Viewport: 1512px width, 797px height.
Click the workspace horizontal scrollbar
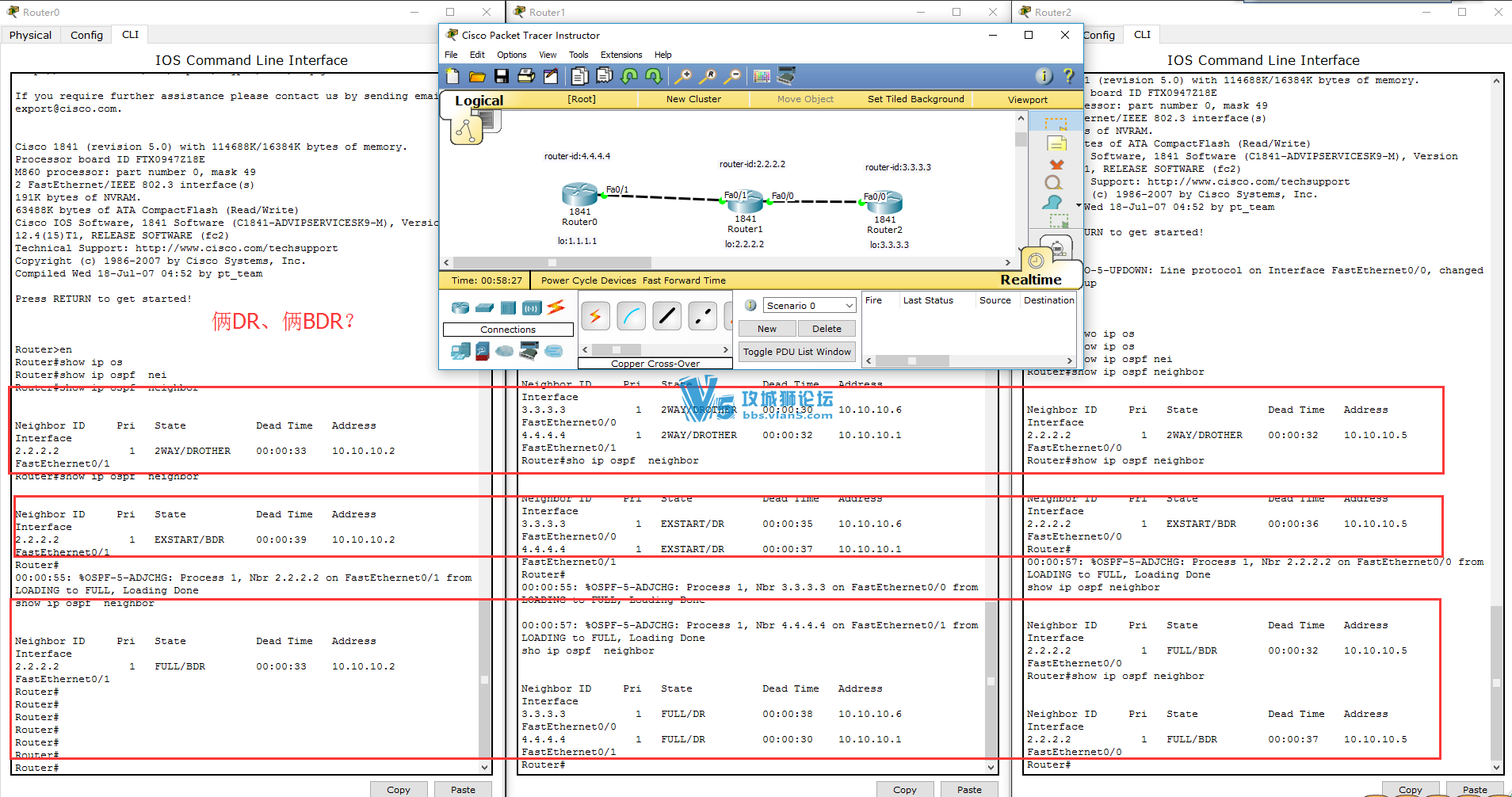(727, 262)
